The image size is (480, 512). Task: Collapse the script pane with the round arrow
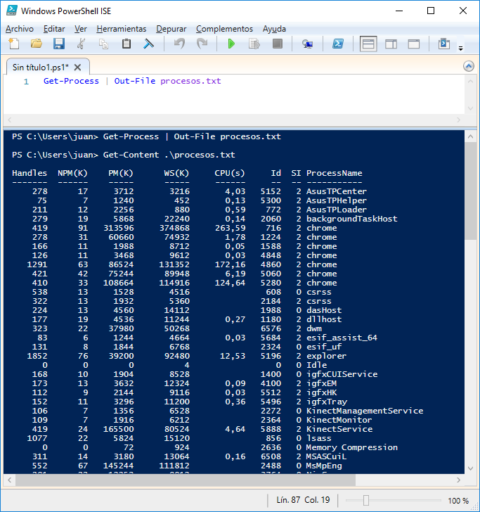pyautogui.click(x=468, y=66)
